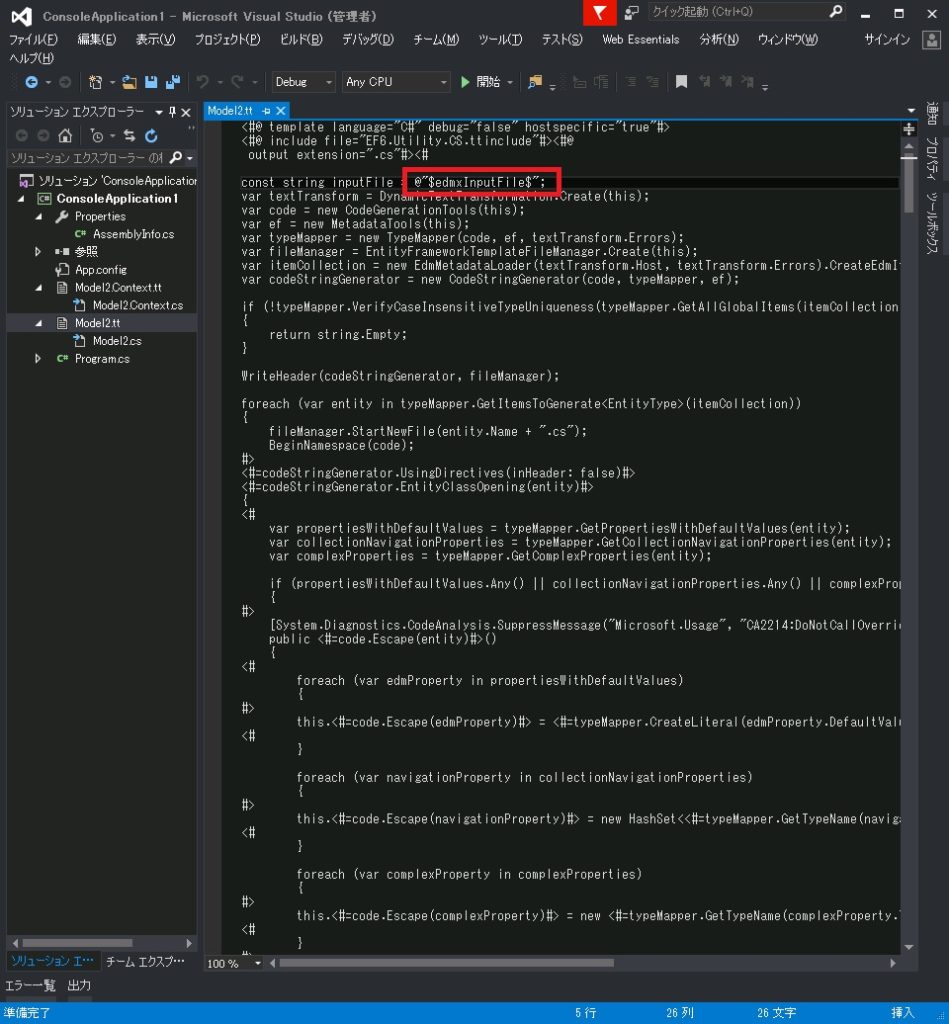Click the Home icon in Solution Explorer

point(65,136)
